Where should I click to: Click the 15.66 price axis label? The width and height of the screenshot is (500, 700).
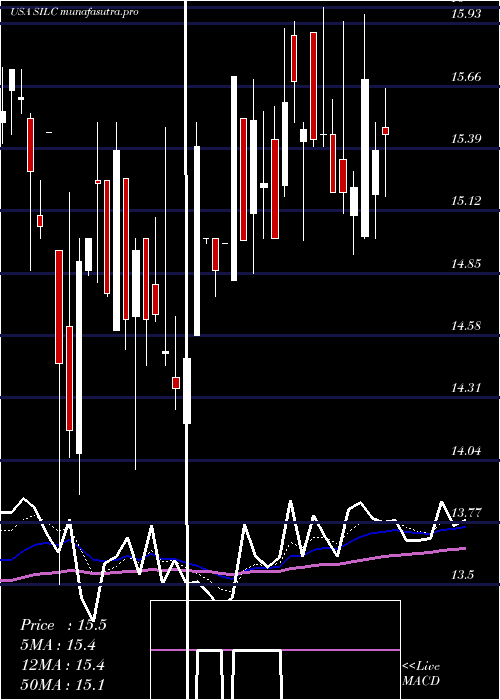click(466, 77)
